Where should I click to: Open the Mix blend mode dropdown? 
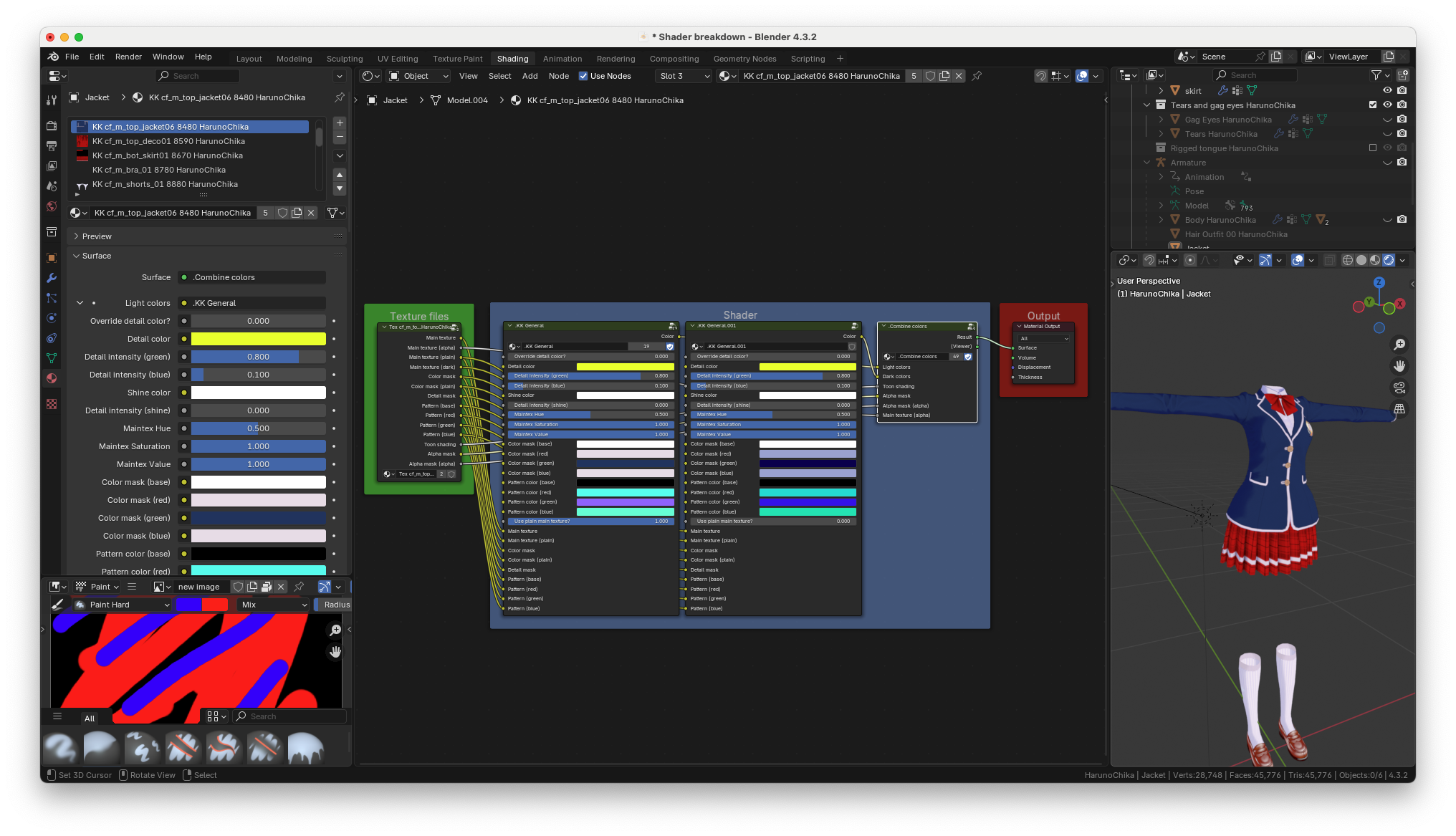274,605
